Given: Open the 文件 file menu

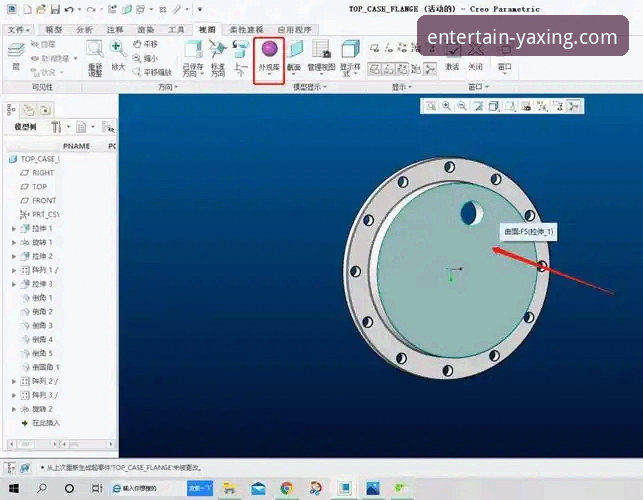Looking at the screenshot, I should point(18,30).
